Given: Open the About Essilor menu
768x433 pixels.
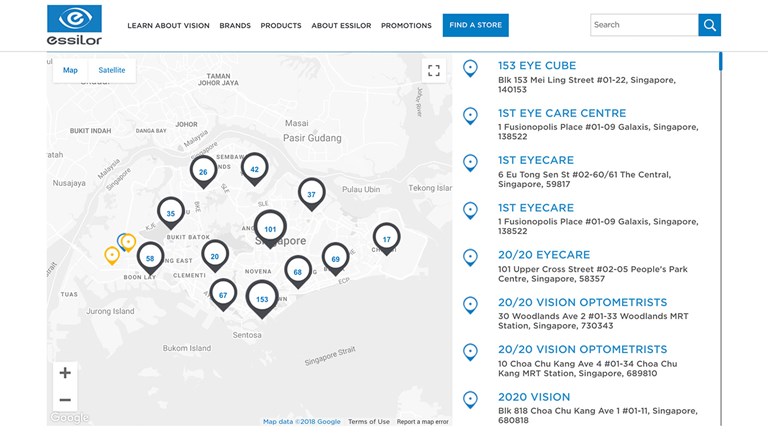Looking at the screenshot, I should click(x=341, y=25).
